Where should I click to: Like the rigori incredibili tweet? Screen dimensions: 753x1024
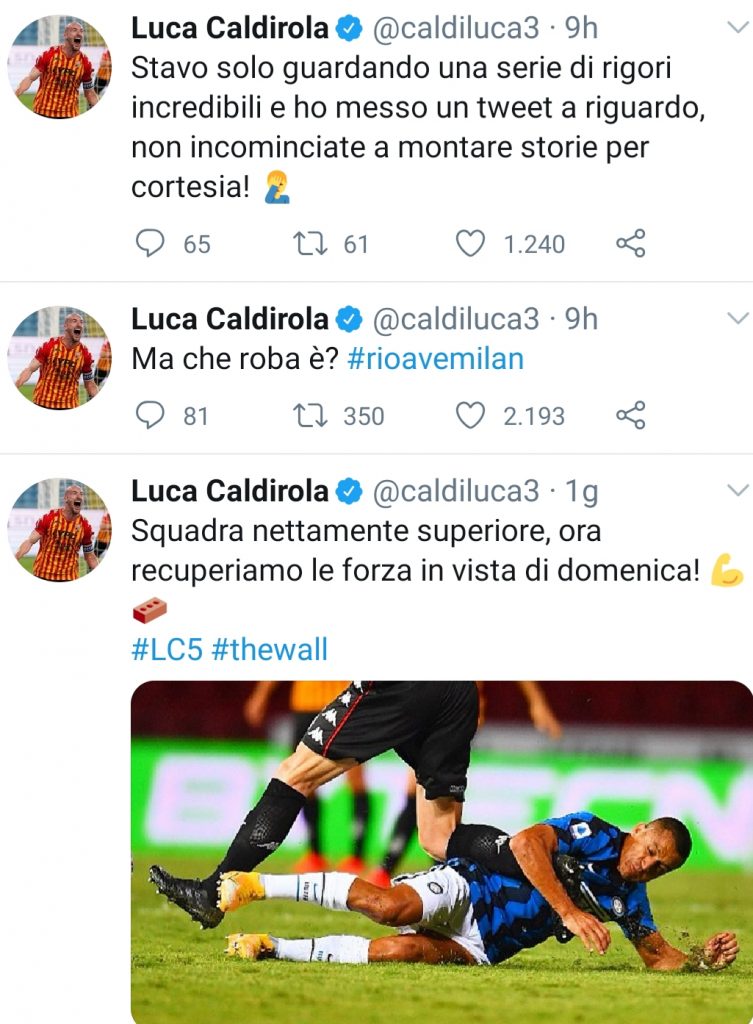(x=470, y=243)
